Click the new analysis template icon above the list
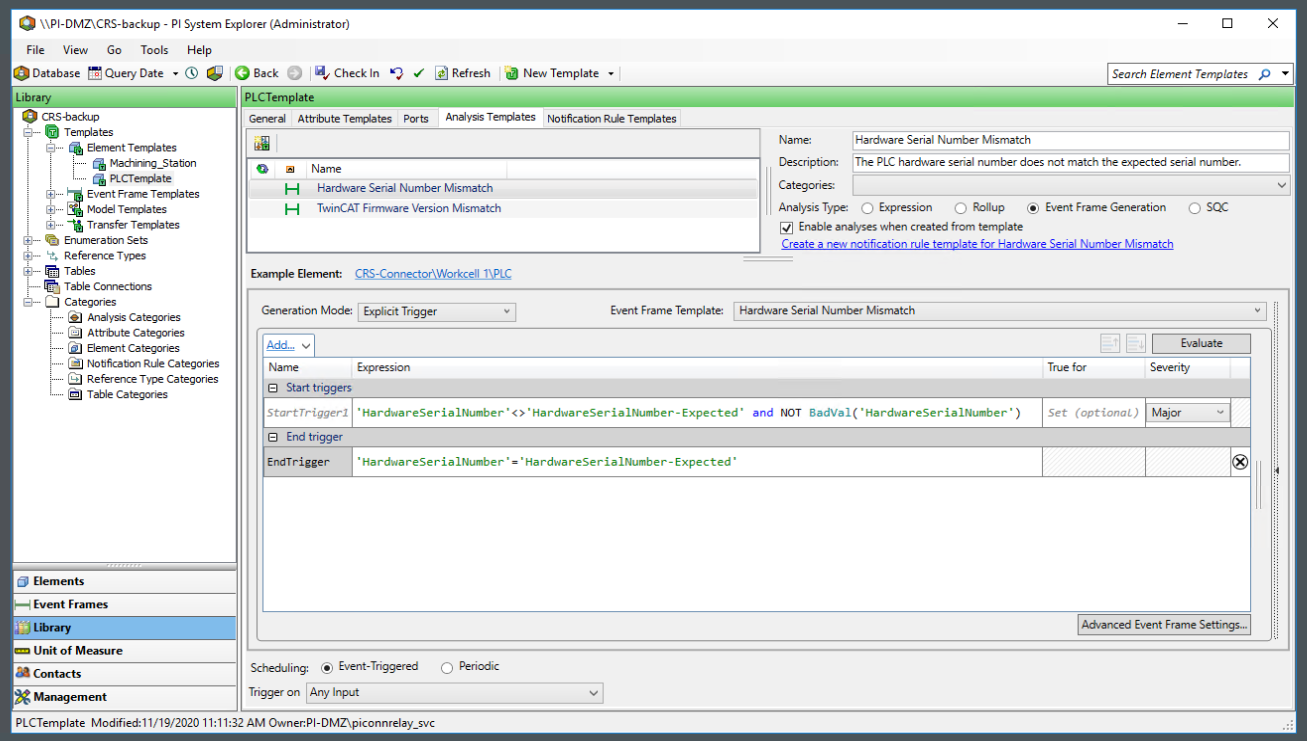This screenshot has width=1307, height=741. point(262,143)
